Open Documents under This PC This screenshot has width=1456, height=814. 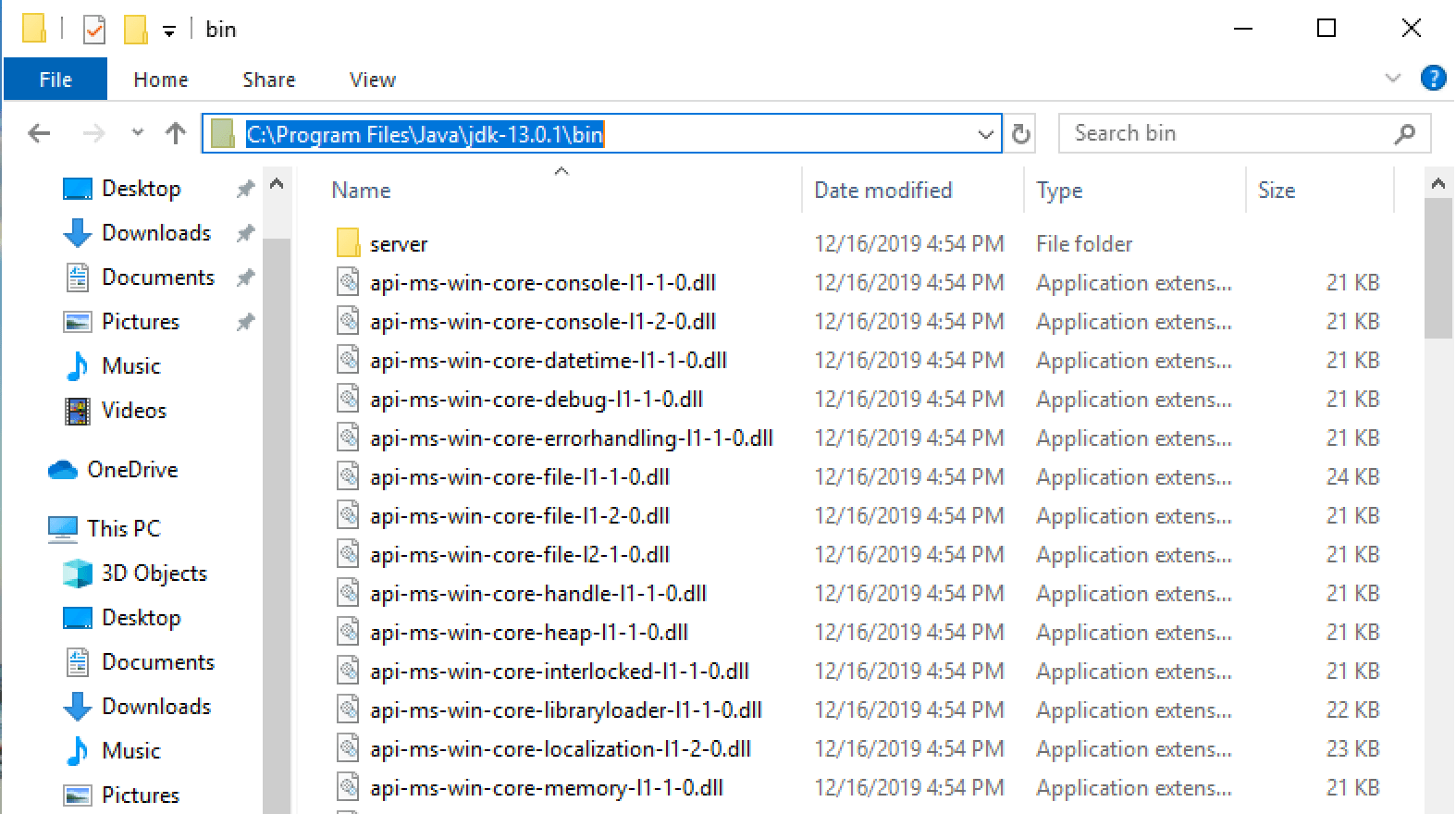pyautogui.click(x=157, y=662)
